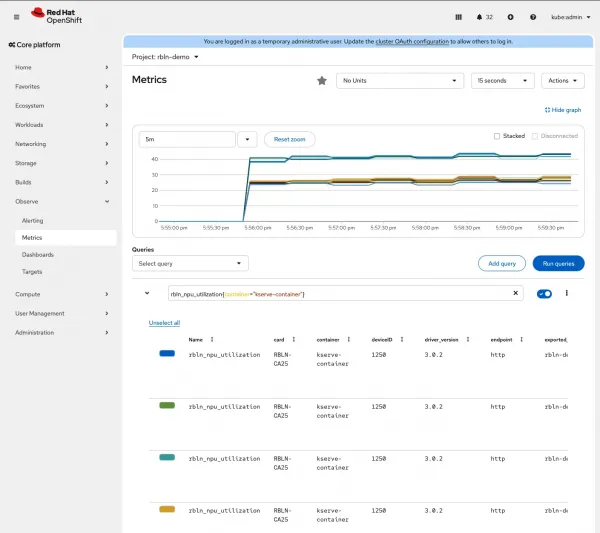Image resolution: width=600 pixels, height=533 pixels.
Task: Open the hamburger navigation menu
Action: point(16,17)
